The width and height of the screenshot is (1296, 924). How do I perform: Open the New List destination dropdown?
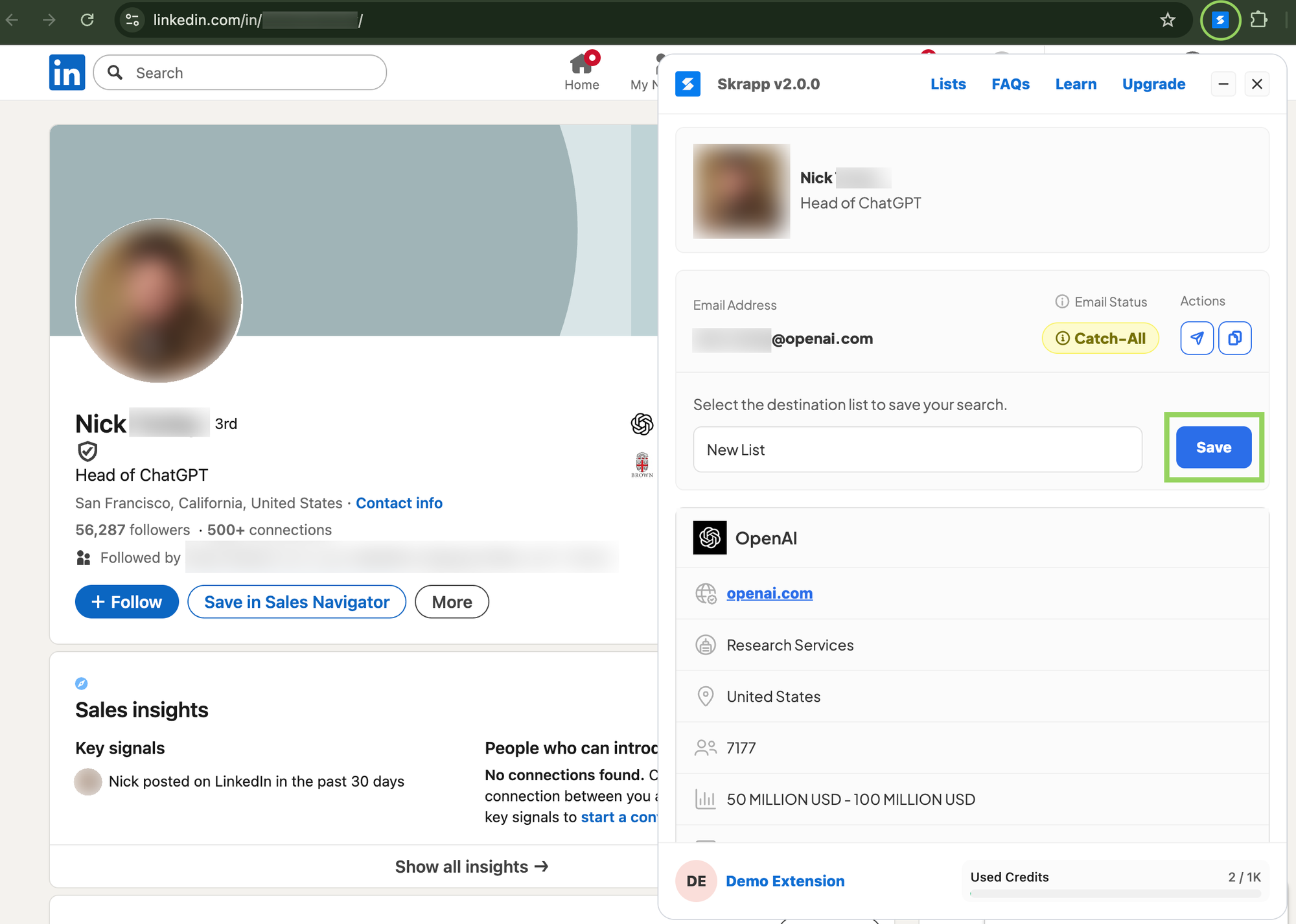click(x=917, y=449)
